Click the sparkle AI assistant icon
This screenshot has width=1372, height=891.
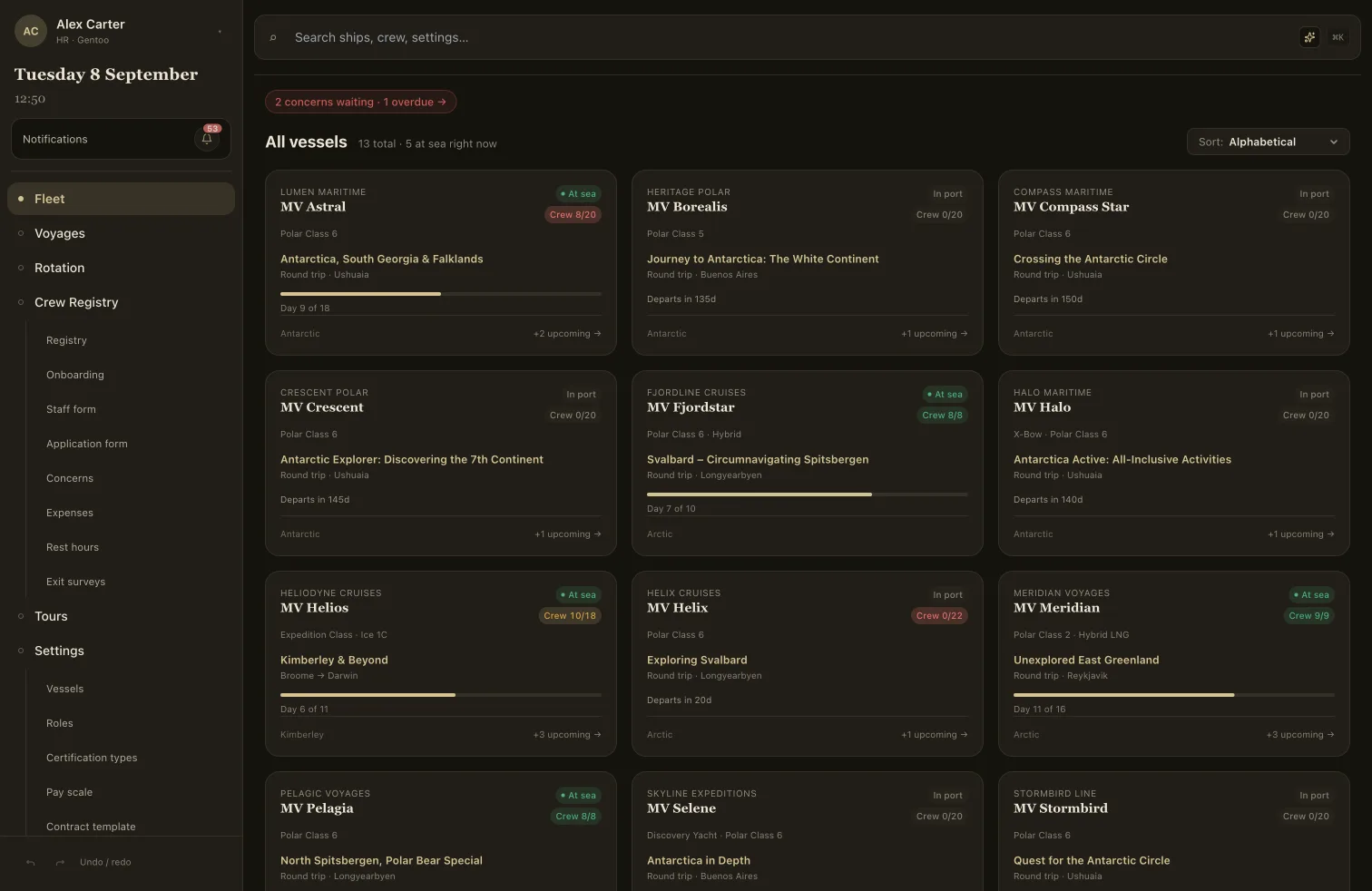click(1309, 37)
